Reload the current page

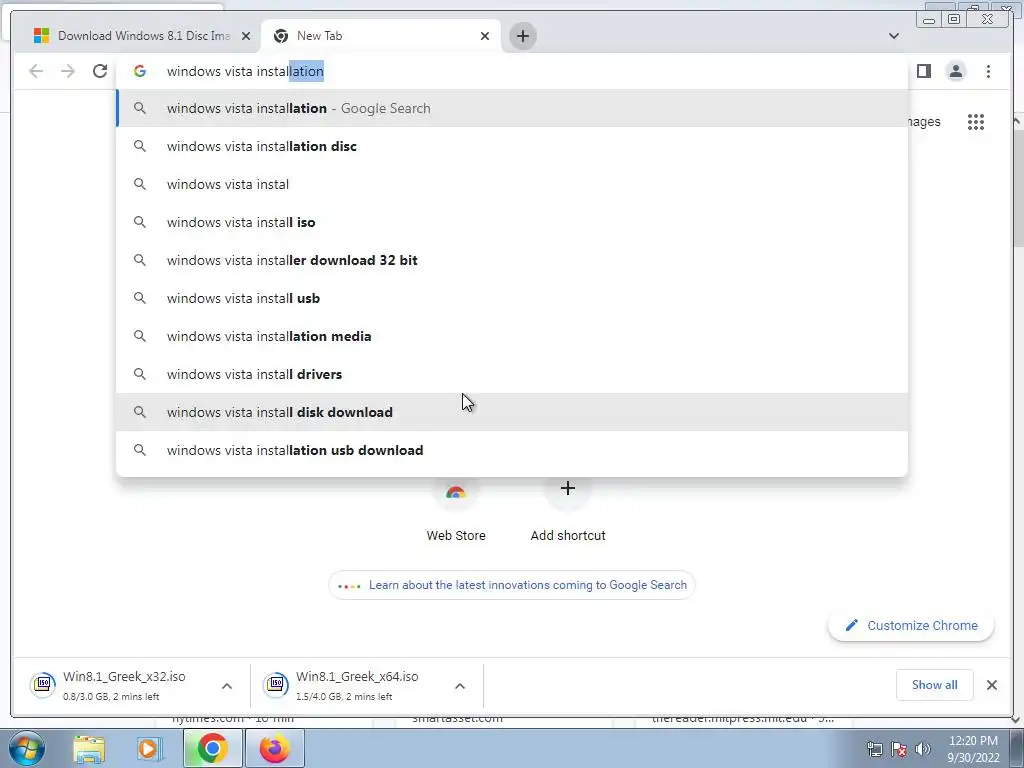tap(100, 71)
